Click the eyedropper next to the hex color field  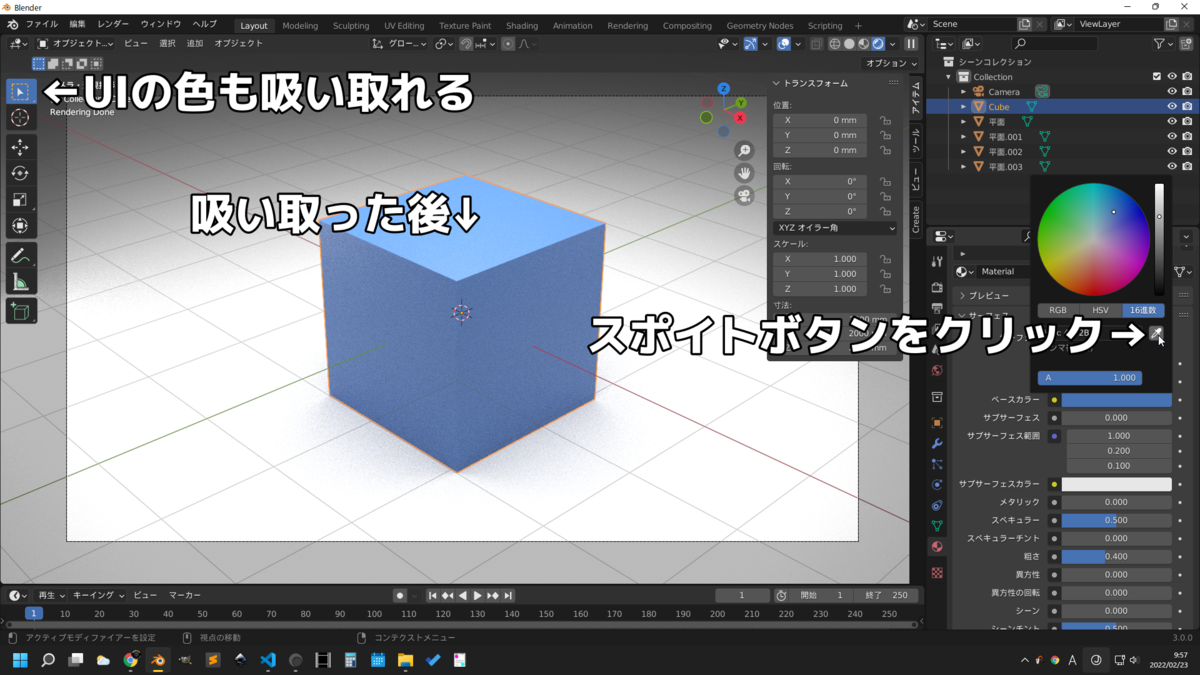[x=1156, y=332]
